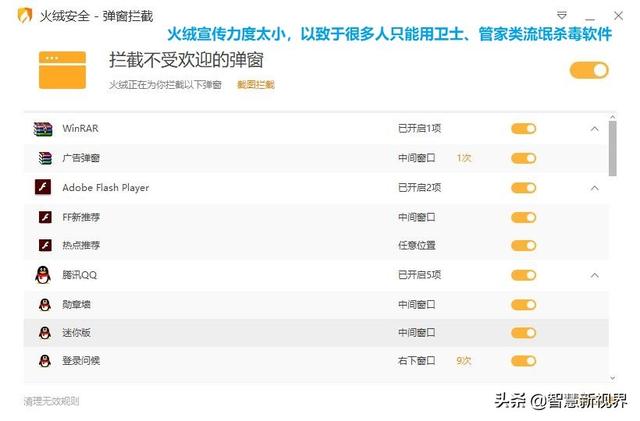Click the scrollbar down arrow
The height and width of the screenshot is (421, 640).
click(x=612, y=379)
